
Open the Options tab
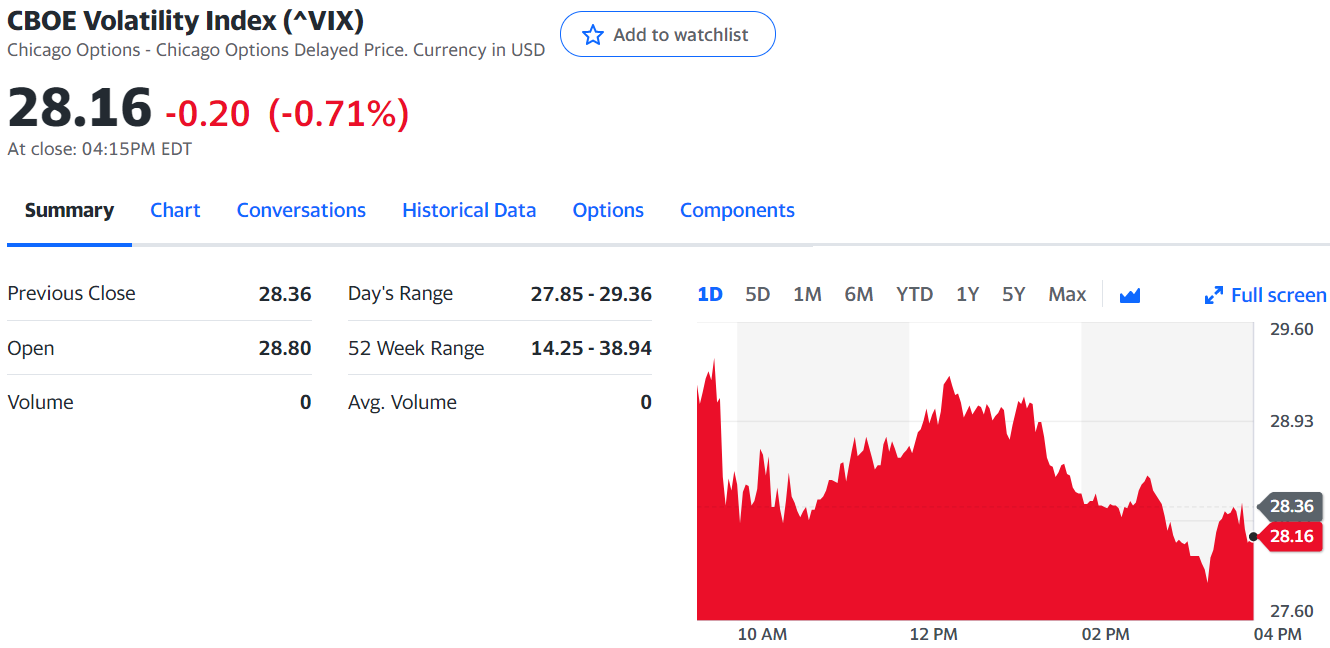(x=608, y=210)
